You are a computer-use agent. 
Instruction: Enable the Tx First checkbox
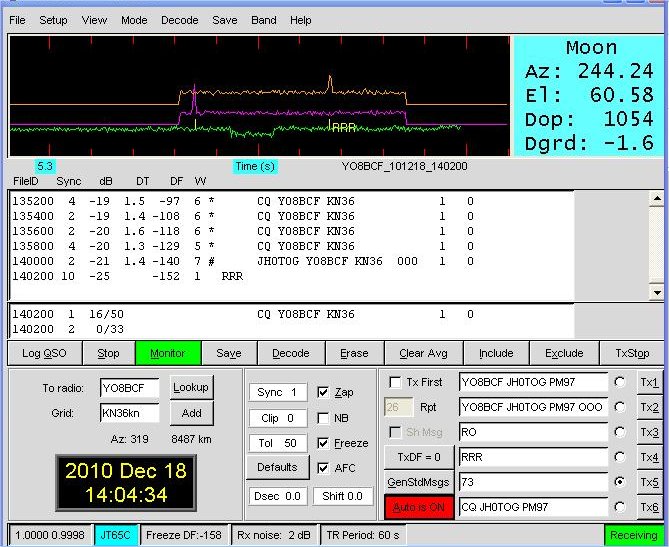pyautogui.click(x=396, y=383)
